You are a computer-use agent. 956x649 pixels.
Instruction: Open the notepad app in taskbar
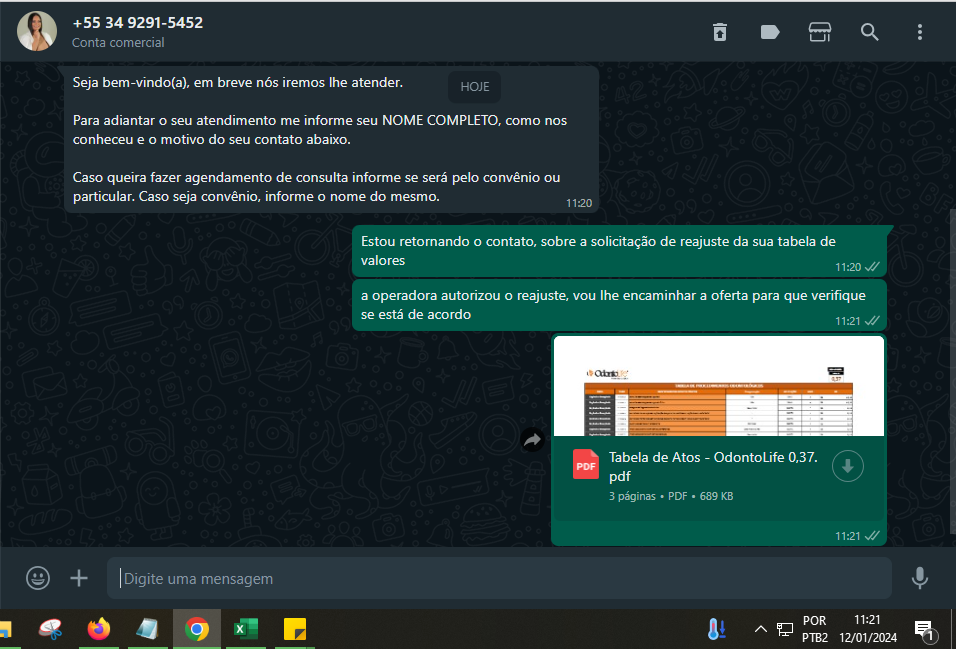click(148, 629)
